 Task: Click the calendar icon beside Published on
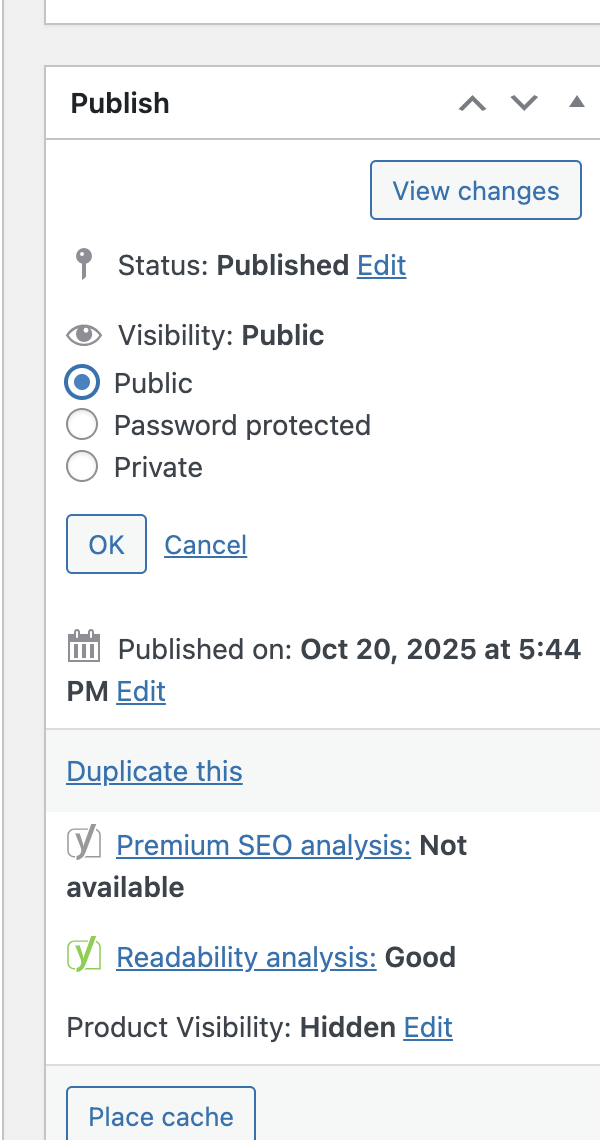click(84, 647)
